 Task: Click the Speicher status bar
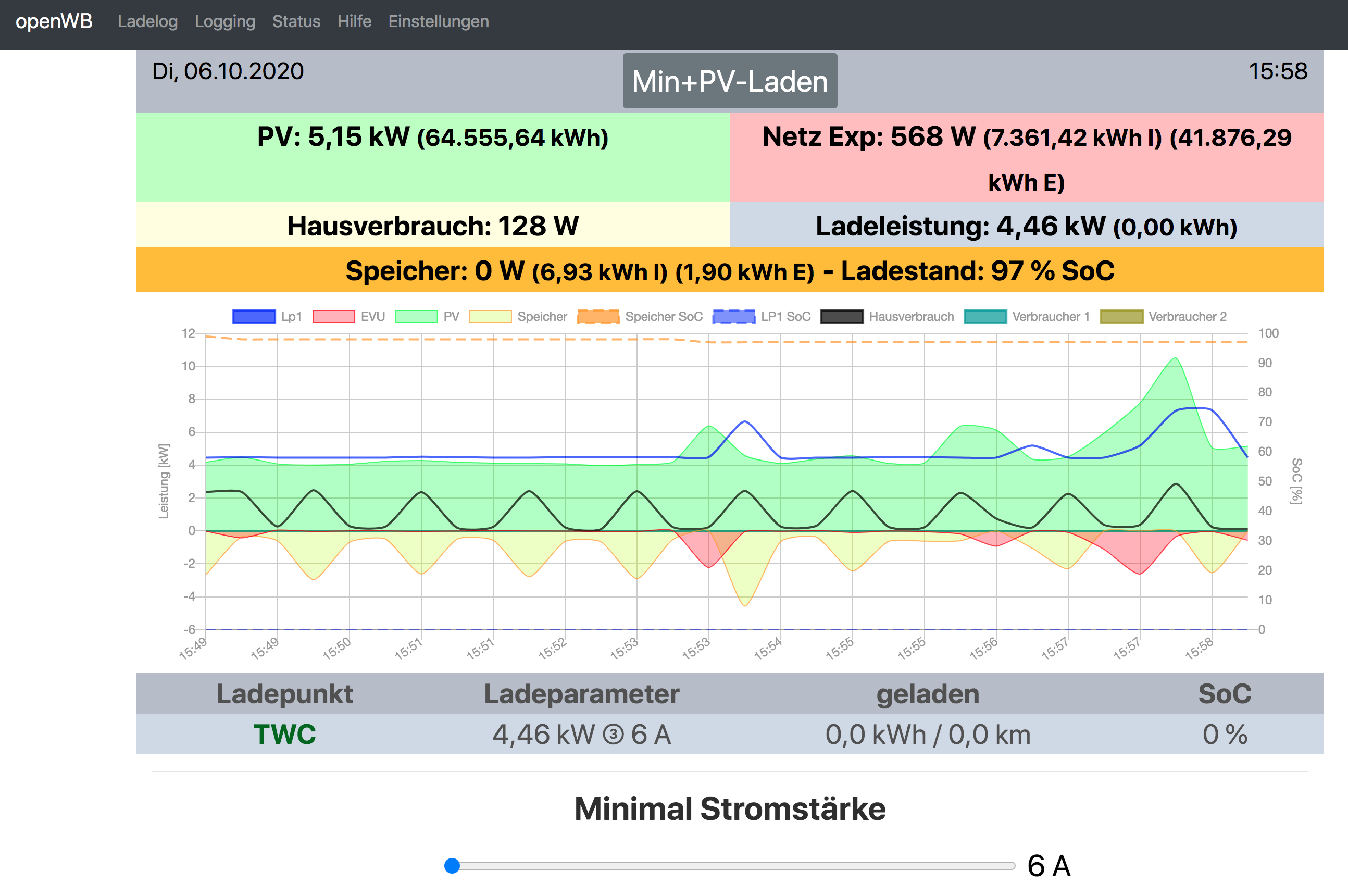pos(729,270)
